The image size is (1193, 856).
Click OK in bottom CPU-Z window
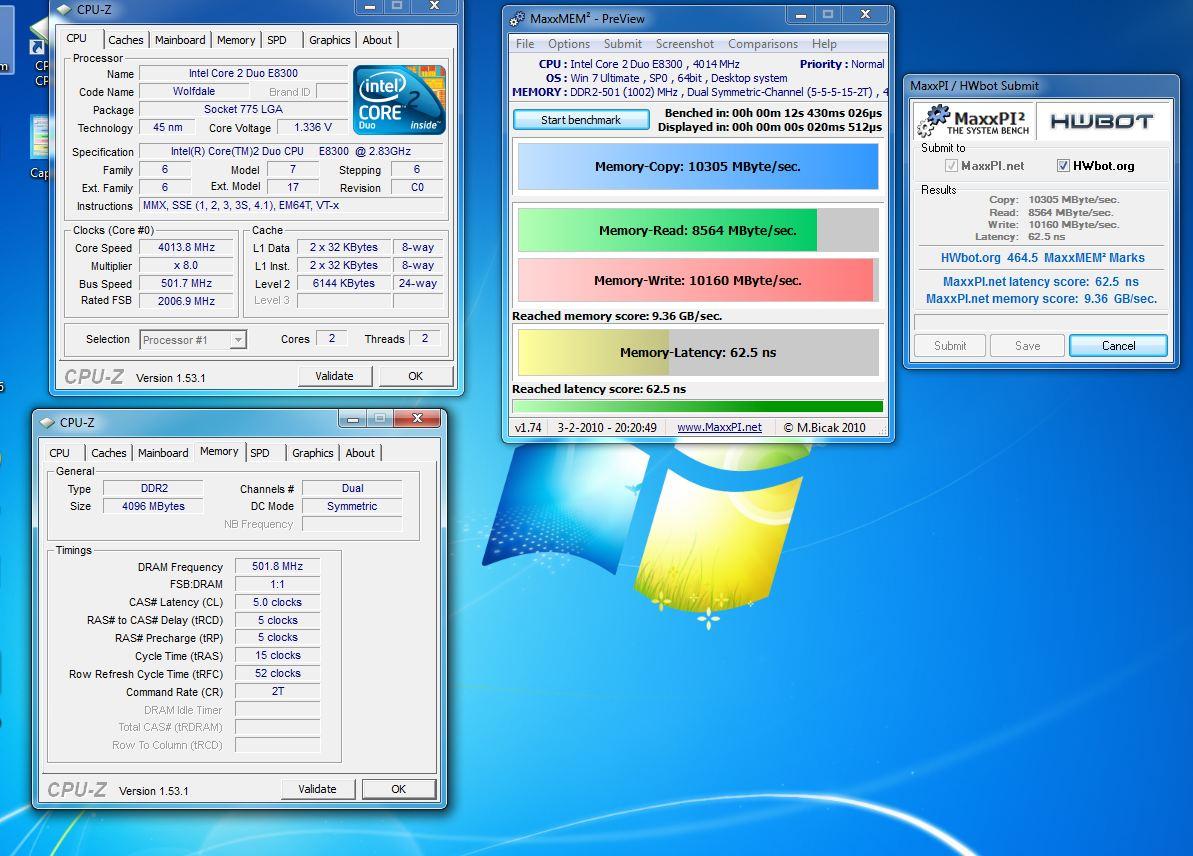399,789
